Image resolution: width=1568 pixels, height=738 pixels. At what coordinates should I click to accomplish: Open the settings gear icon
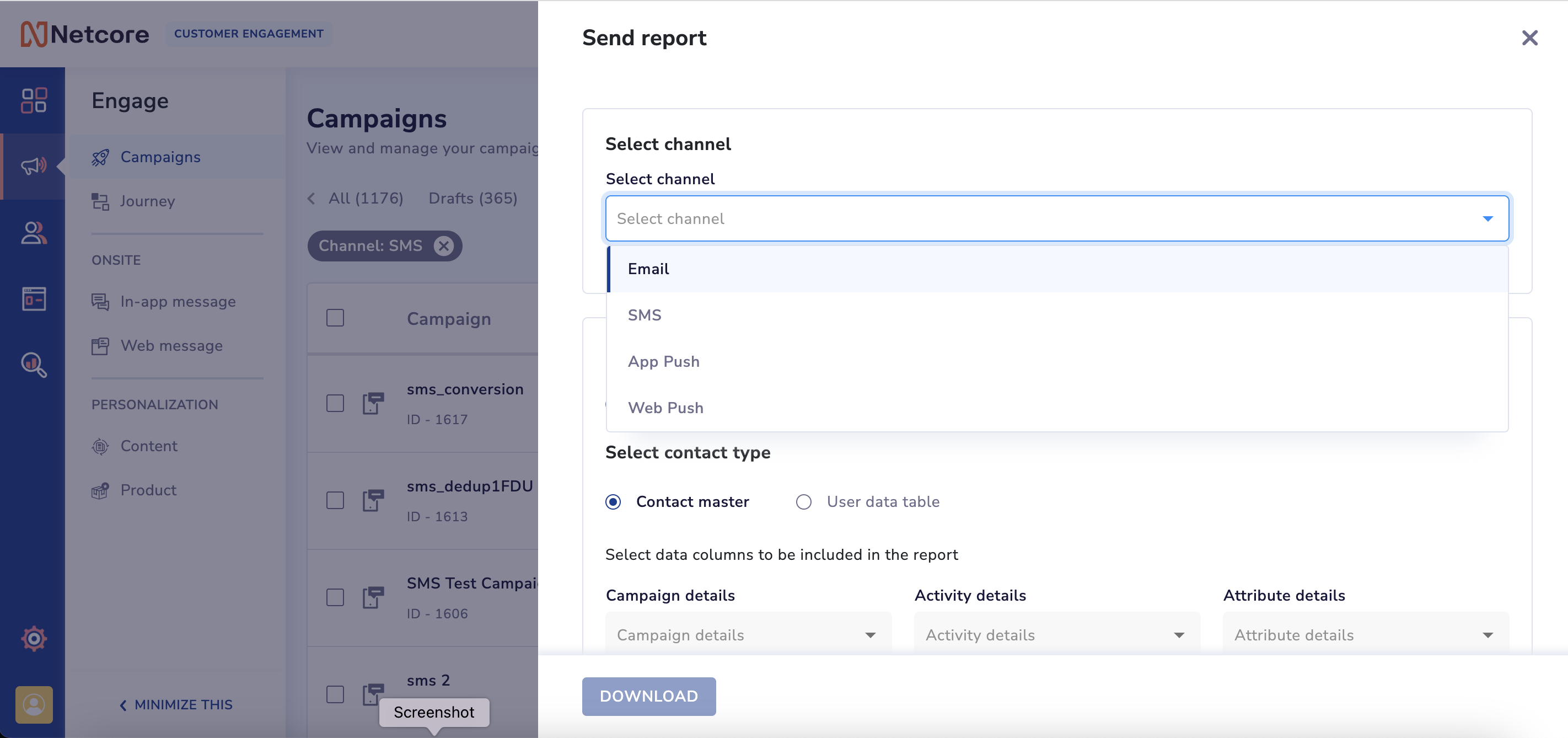point(34,638)
